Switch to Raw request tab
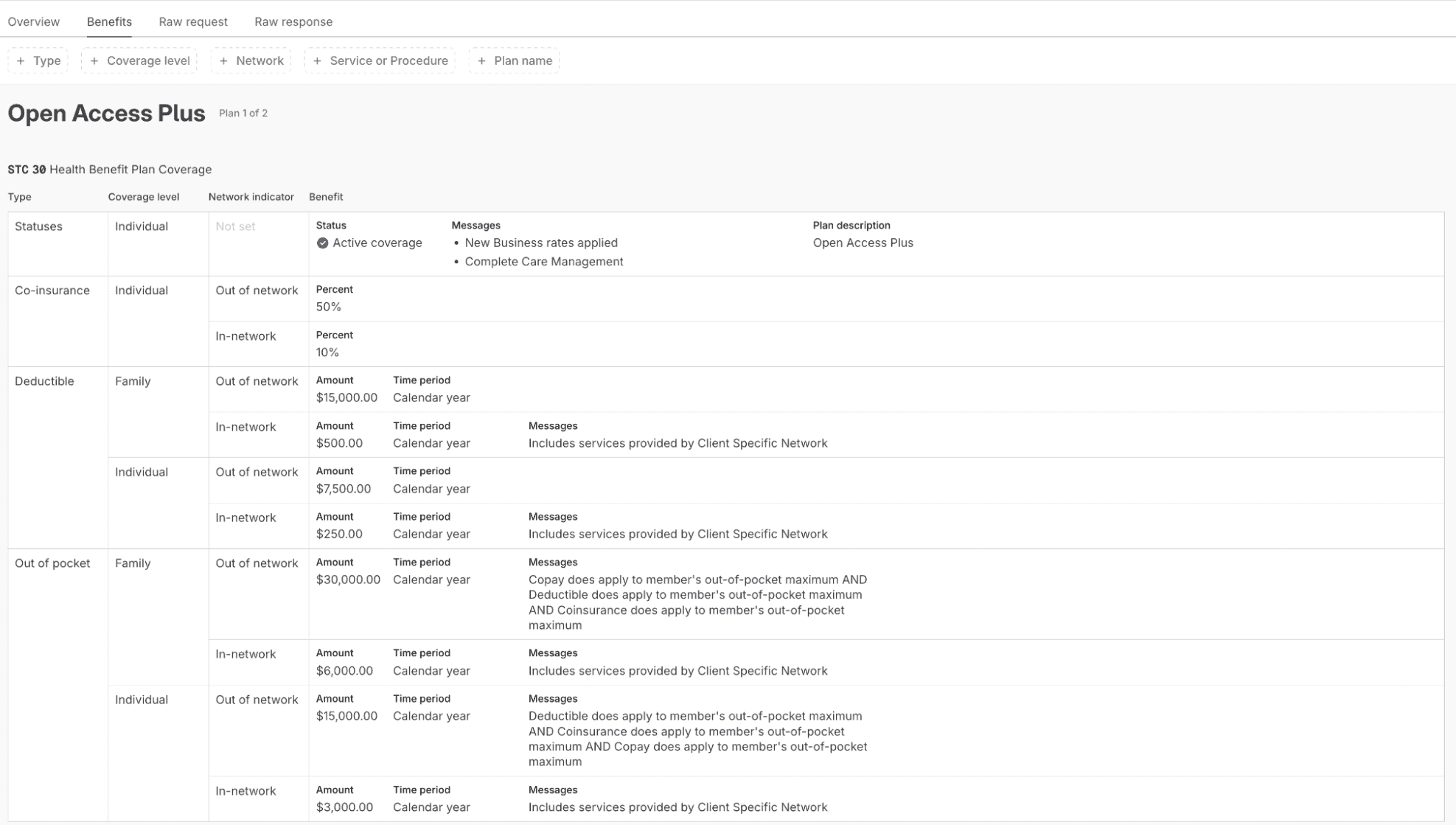The height and width of the screenshot is (825, 1456). [193, 21]
